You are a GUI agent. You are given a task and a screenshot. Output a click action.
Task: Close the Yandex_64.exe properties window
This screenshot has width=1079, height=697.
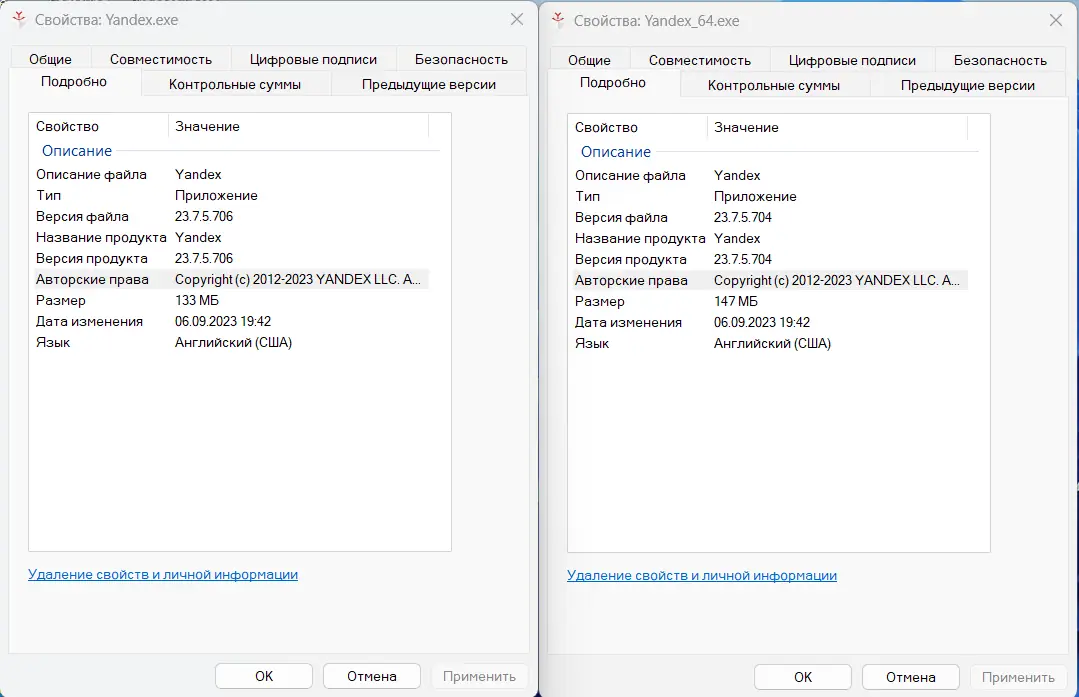1056,20
